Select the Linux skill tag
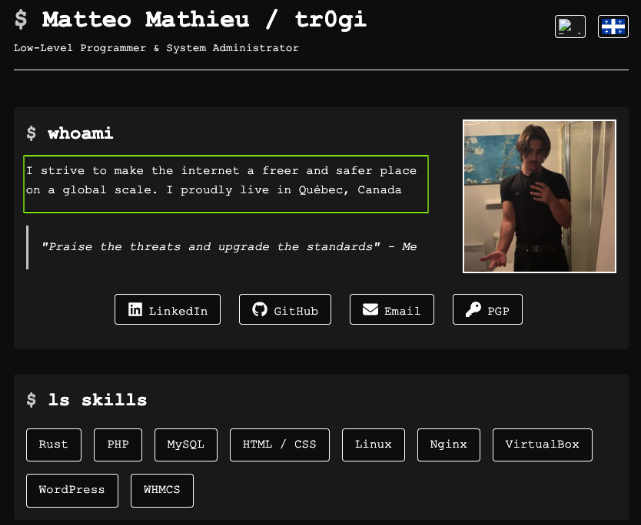This screenshot has width=641, height=525. click(373, 445)
